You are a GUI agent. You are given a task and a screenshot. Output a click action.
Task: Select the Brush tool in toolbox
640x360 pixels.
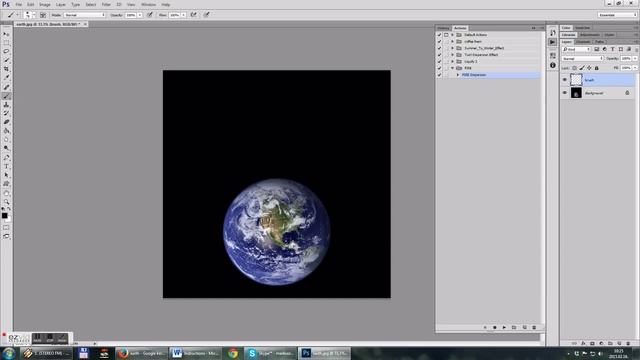[x=6, y=96]
